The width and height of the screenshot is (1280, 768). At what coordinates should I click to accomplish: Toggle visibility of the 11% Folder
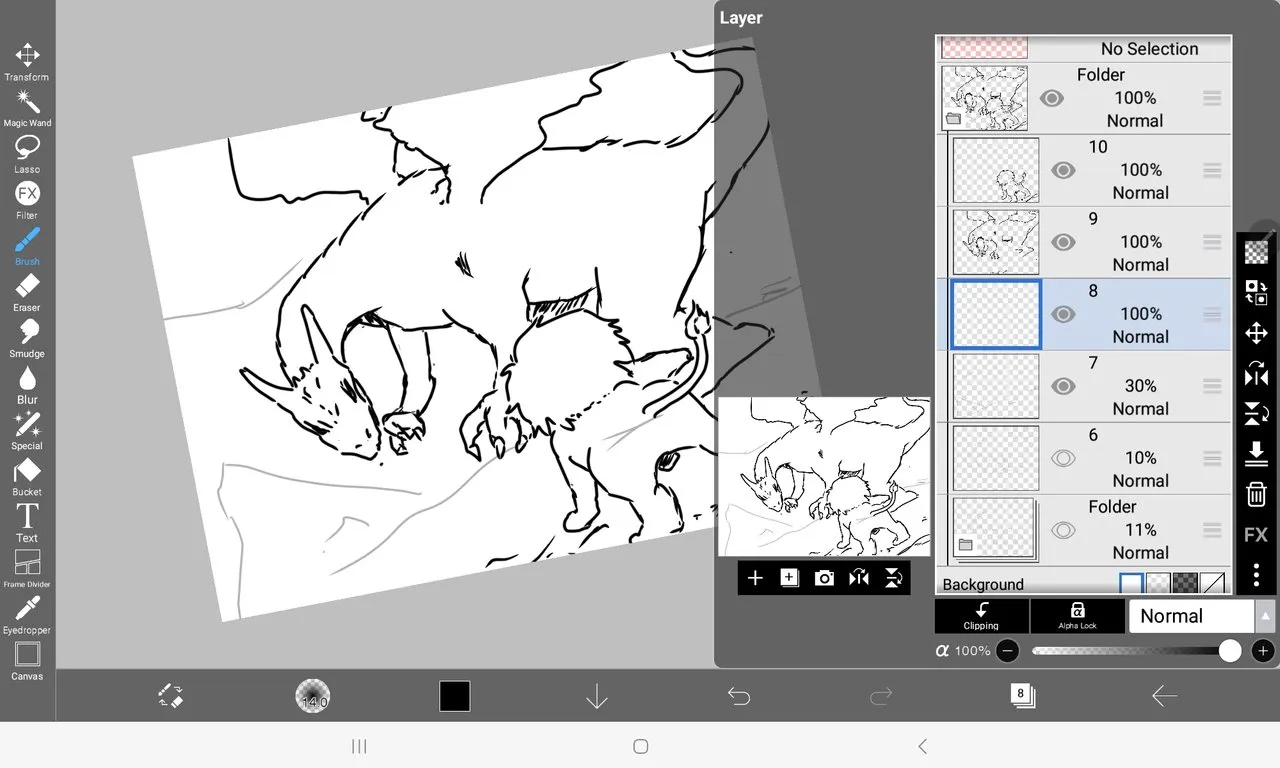click(x=1063, y=530)
